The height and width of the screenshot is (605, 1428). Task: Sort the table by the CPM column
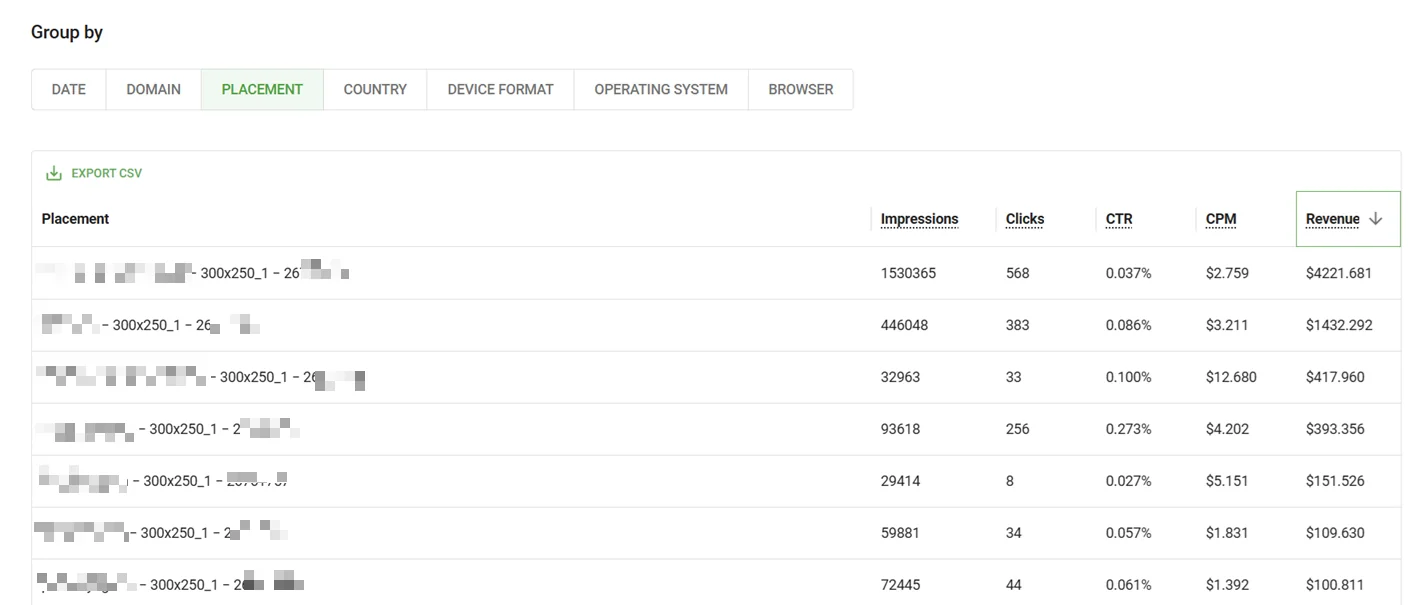(1221, 219)
